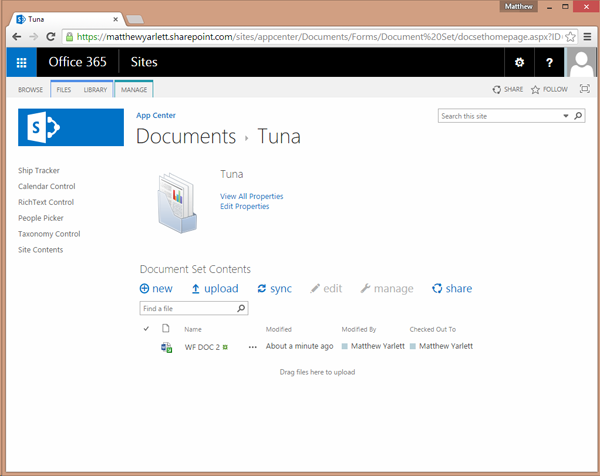This screenshot has width=600, height=476.
Task: Click the upload button in Document Set Contents
Action: [215, 289]
